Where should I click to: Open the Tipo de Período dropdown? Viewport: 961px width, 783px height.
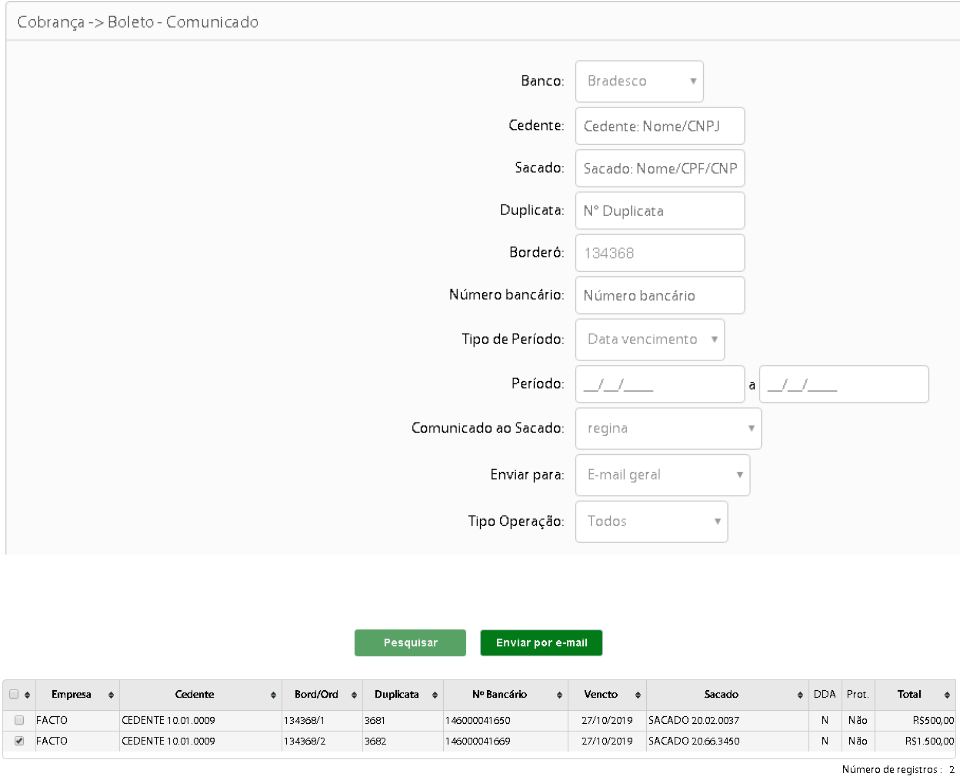coord(650,339)
